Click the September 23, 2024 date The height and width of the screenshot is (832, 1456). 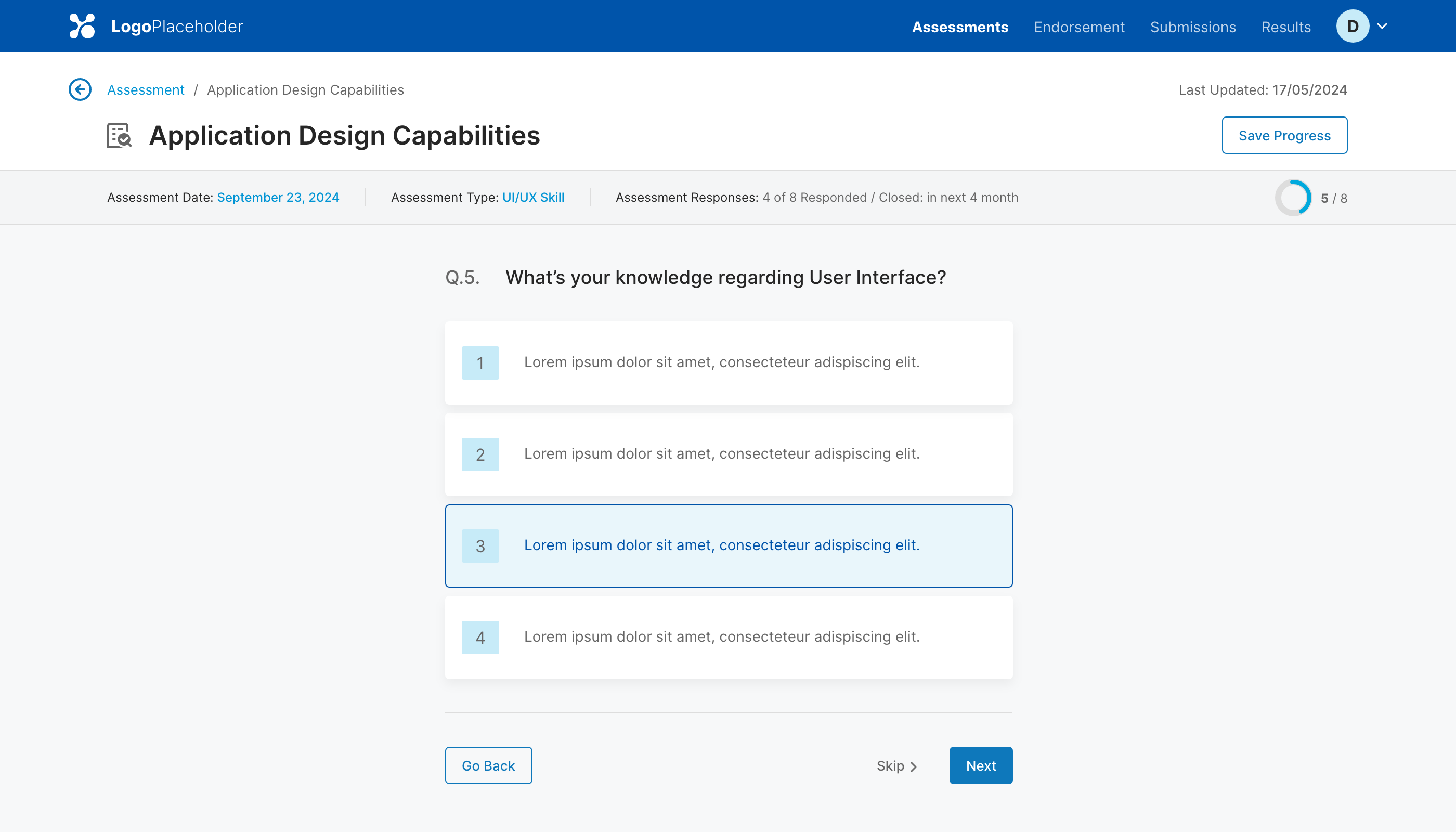tap(278, 197)
